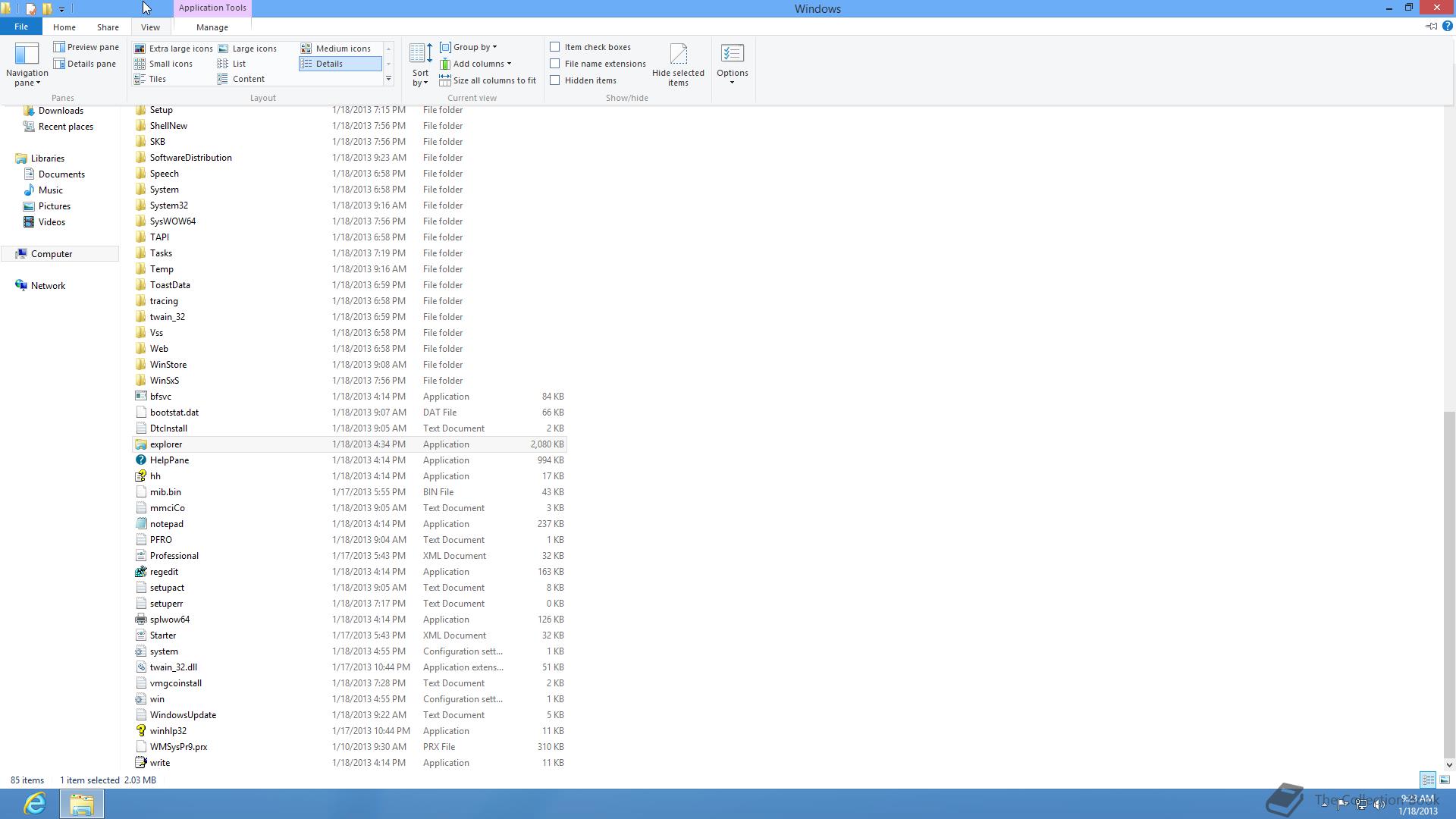Click Hide selected items button
Viewport: 1456px width, 819px height.
(x=678, y=65)
